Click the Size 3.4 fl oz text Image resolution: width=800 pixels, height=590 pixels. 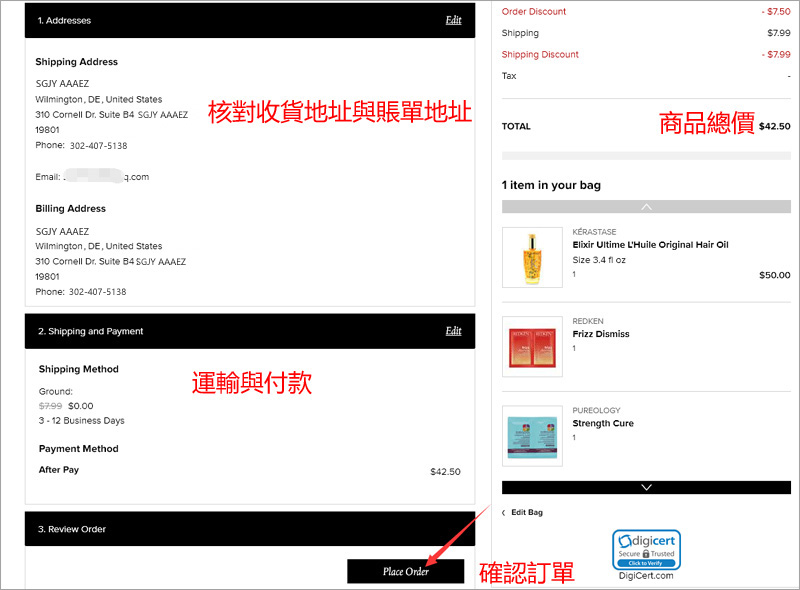(x=599, y=260)
